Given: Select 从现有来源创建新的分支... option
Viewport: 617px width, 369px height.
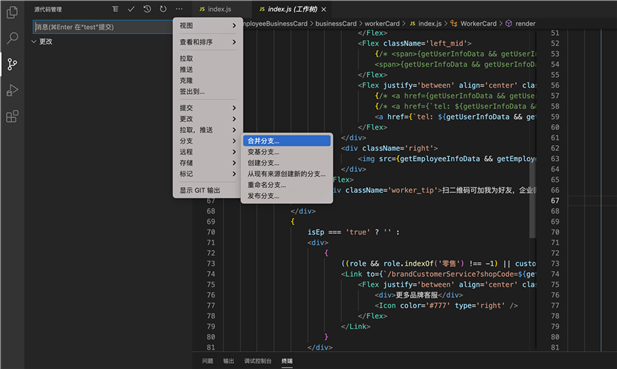Looking at the screenshot, I should pos(287,174).
